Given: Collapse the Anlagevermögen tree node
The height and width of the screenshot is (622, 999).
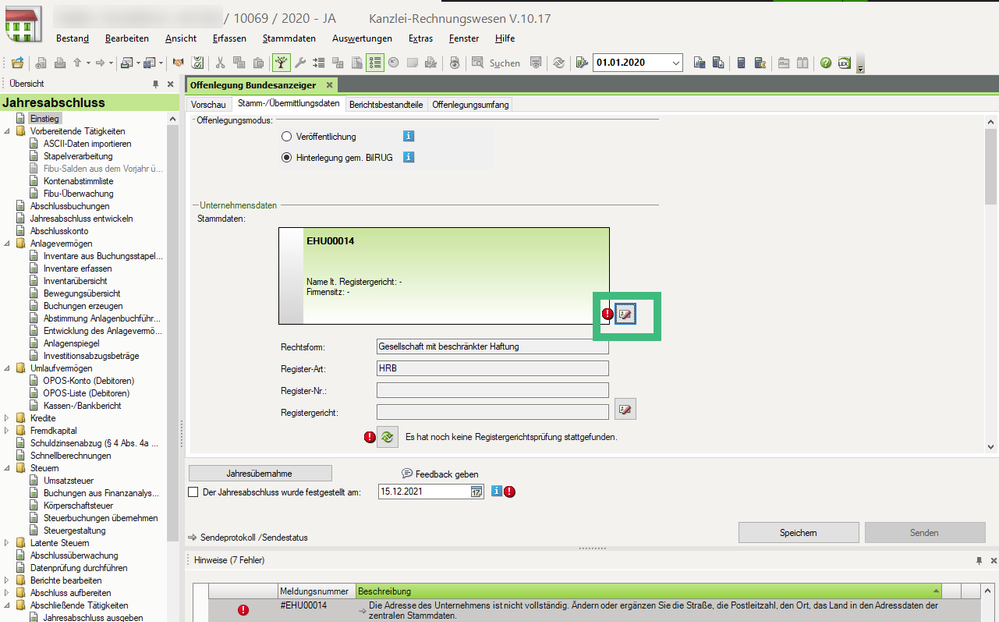Looking at the screenshot, I should [7, 243].
